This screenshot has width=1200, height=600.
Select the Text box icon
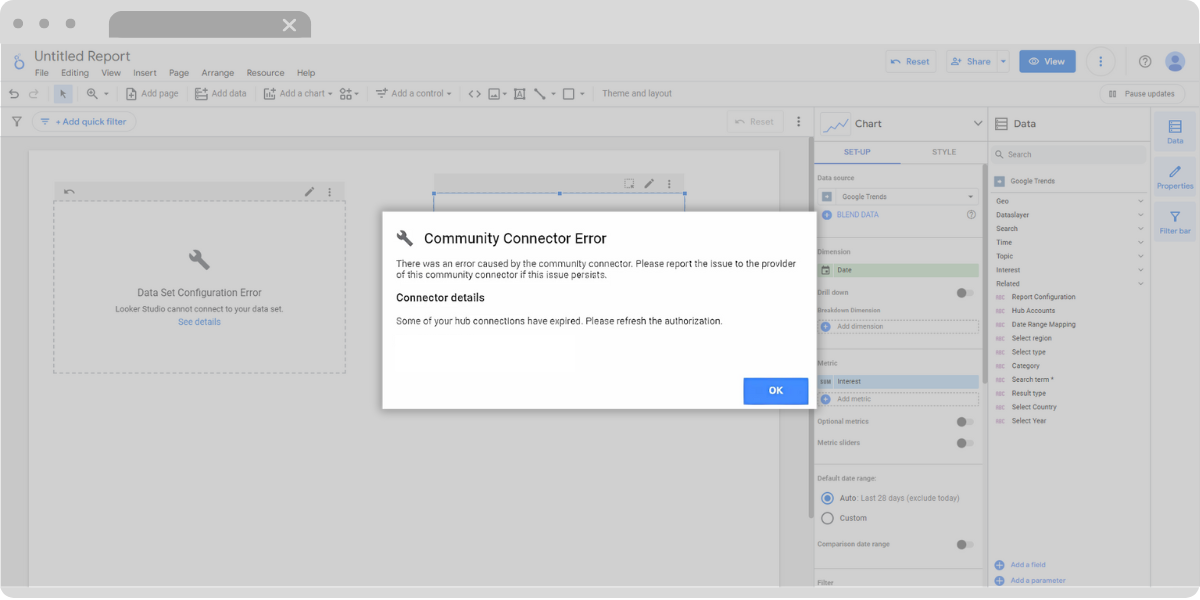520,93
